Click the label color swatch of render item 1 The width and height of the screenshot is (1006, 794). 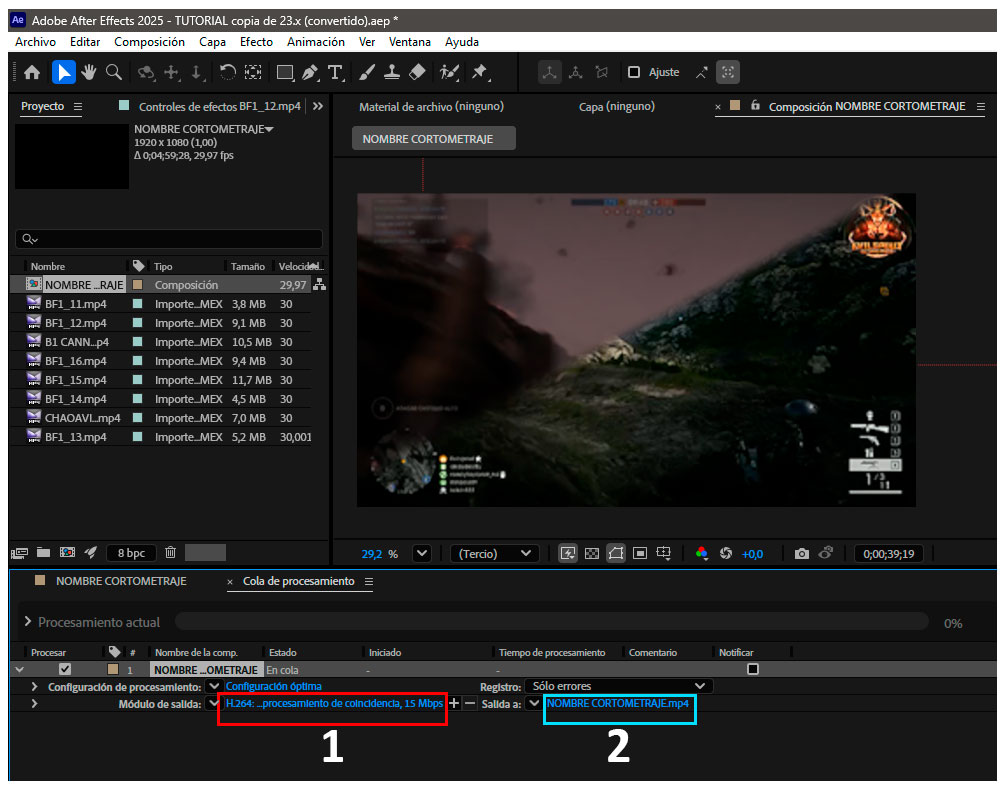tap(113, 669)
